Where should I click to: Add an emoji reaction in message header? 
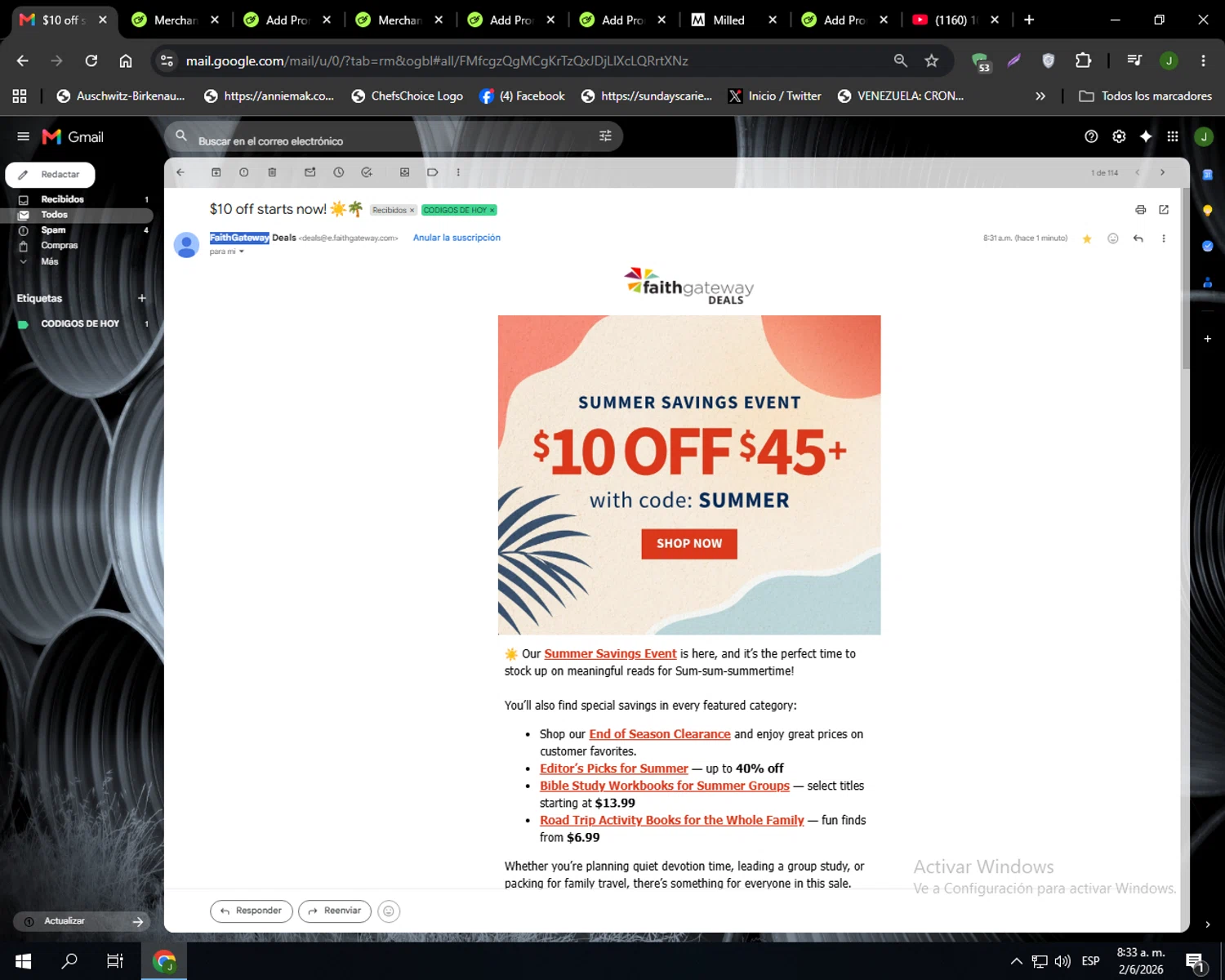click(x=1112, y=238)
